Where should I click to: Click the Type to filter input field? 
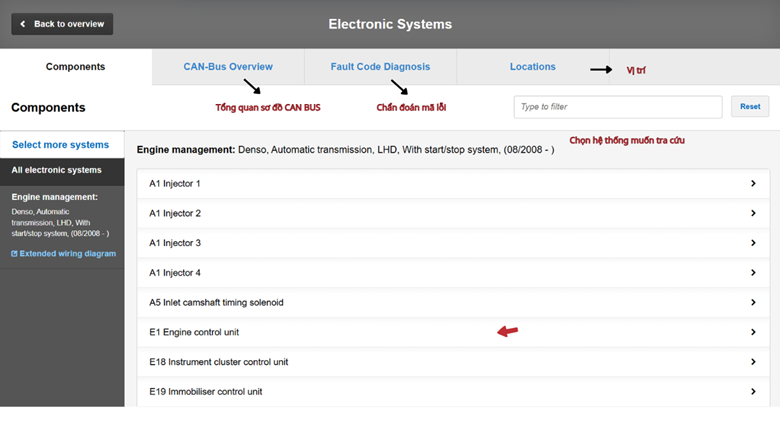(x=617, y=107)
